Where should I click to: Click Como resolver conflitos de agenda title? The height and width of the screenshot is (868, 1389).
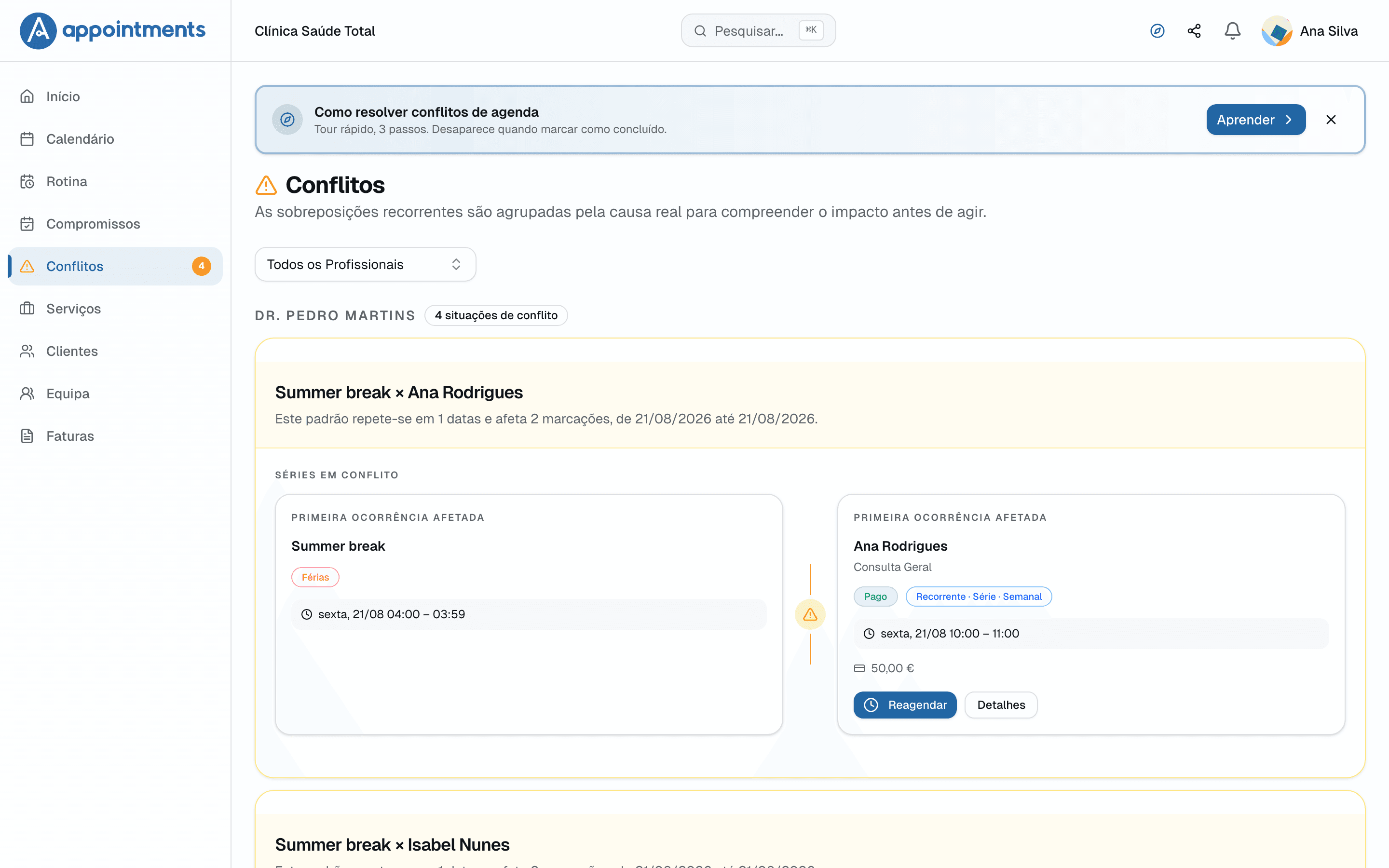point(426,112)
